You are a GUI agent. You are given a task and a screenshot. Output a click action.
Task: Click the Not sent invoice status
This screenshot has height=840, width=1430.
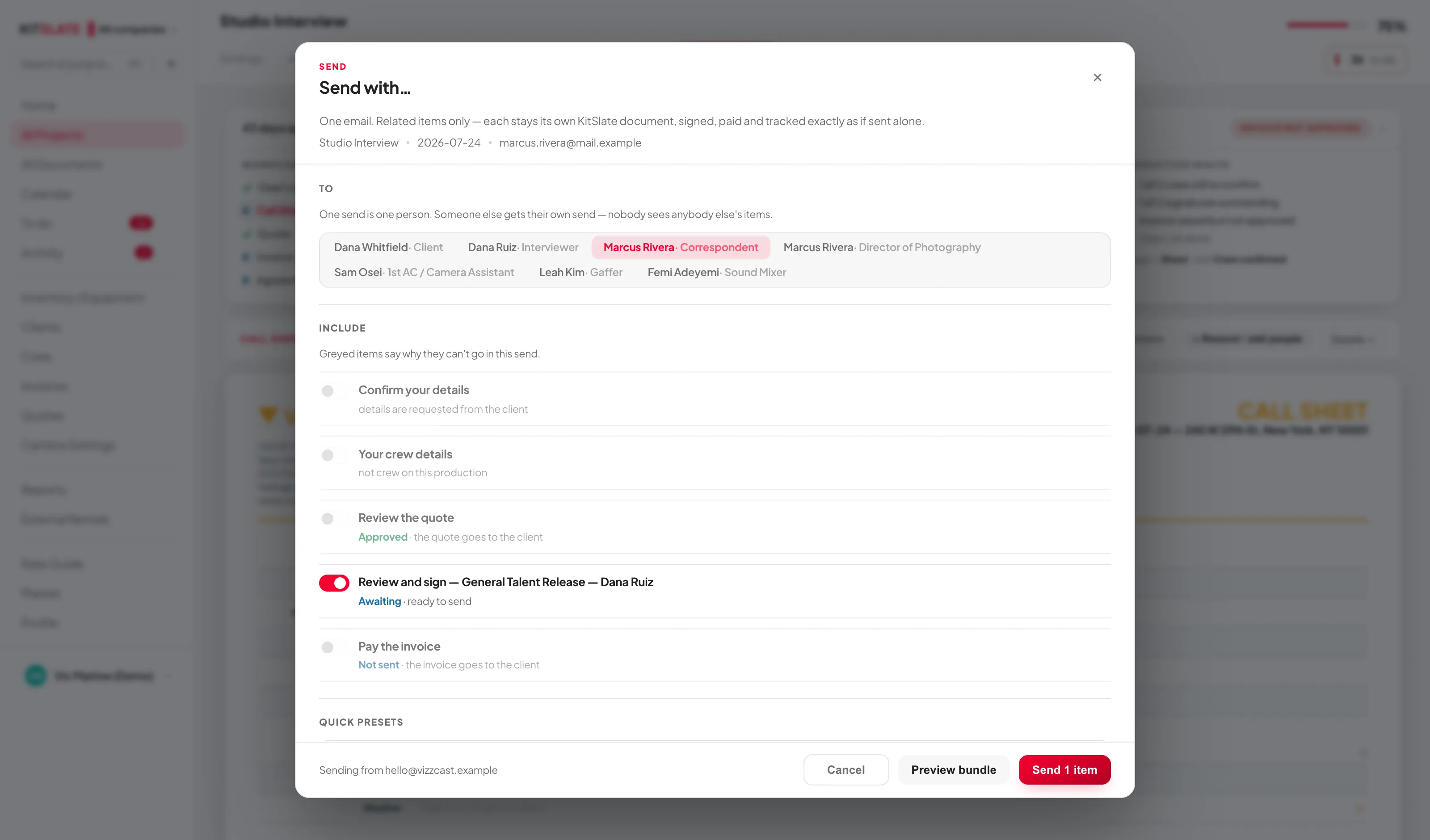tap(379, 664)
